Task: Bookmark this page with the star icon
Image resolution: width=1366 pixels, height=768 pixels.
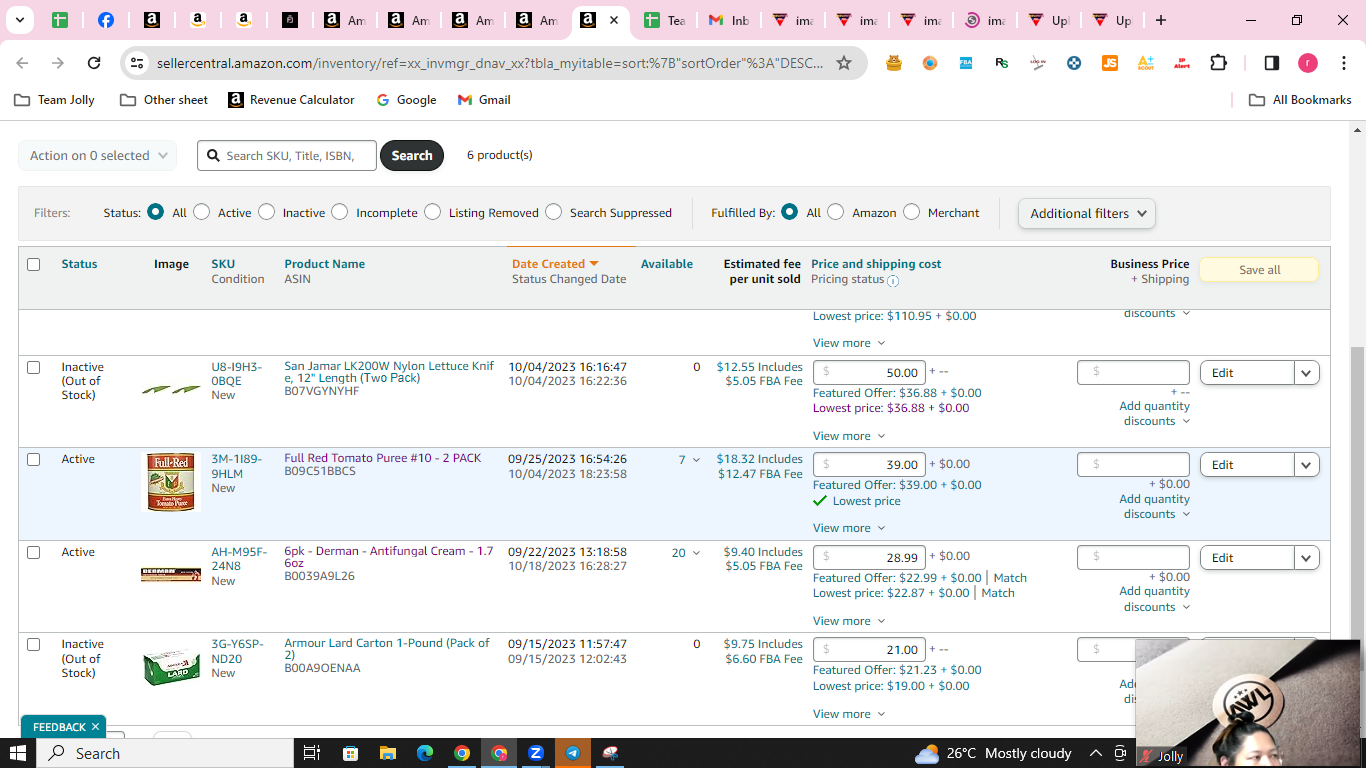Action: pos(844,63)
